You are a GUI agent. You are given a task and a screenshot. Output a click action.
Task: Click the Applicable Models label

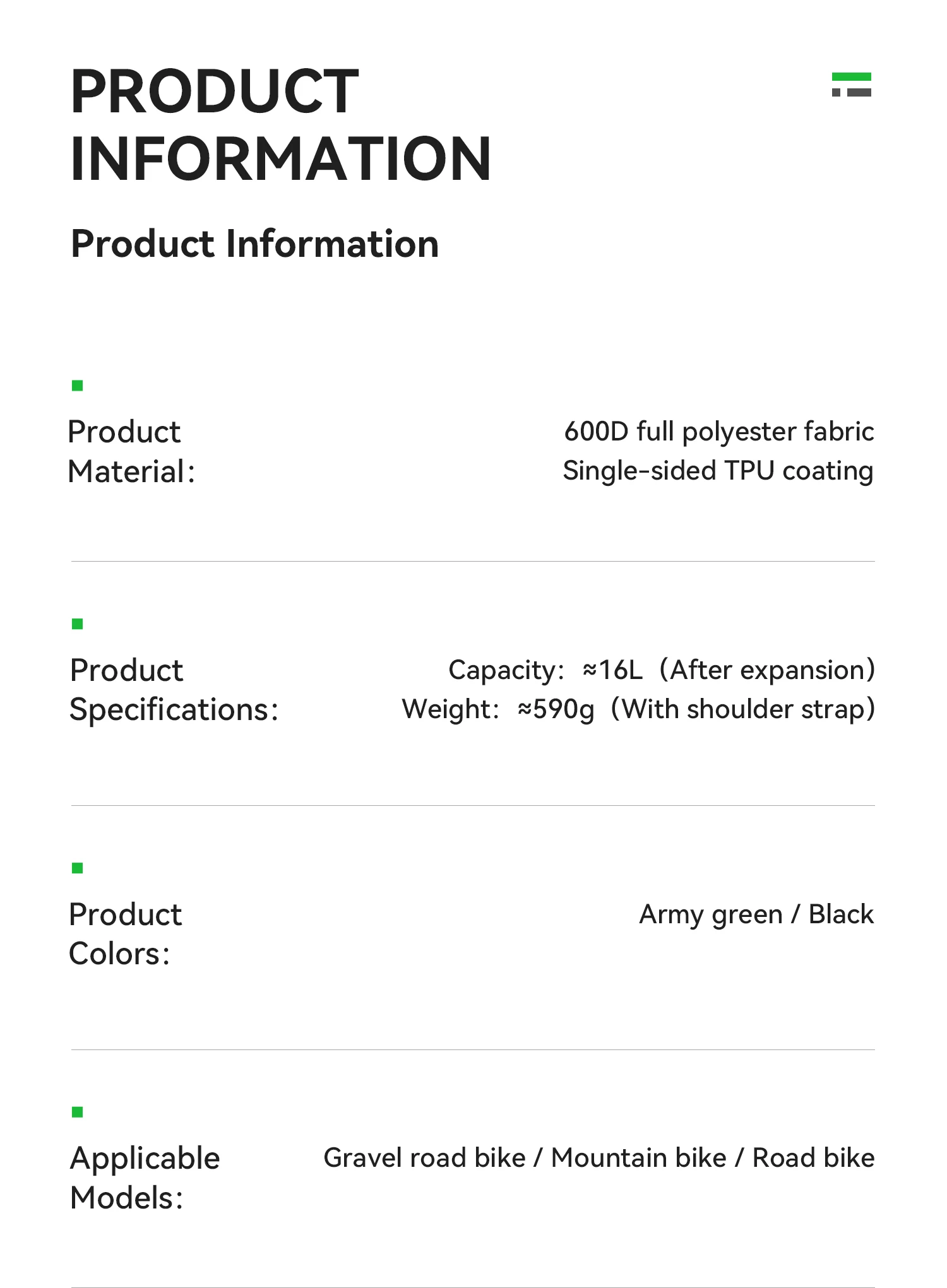(x=145, y=1178)
